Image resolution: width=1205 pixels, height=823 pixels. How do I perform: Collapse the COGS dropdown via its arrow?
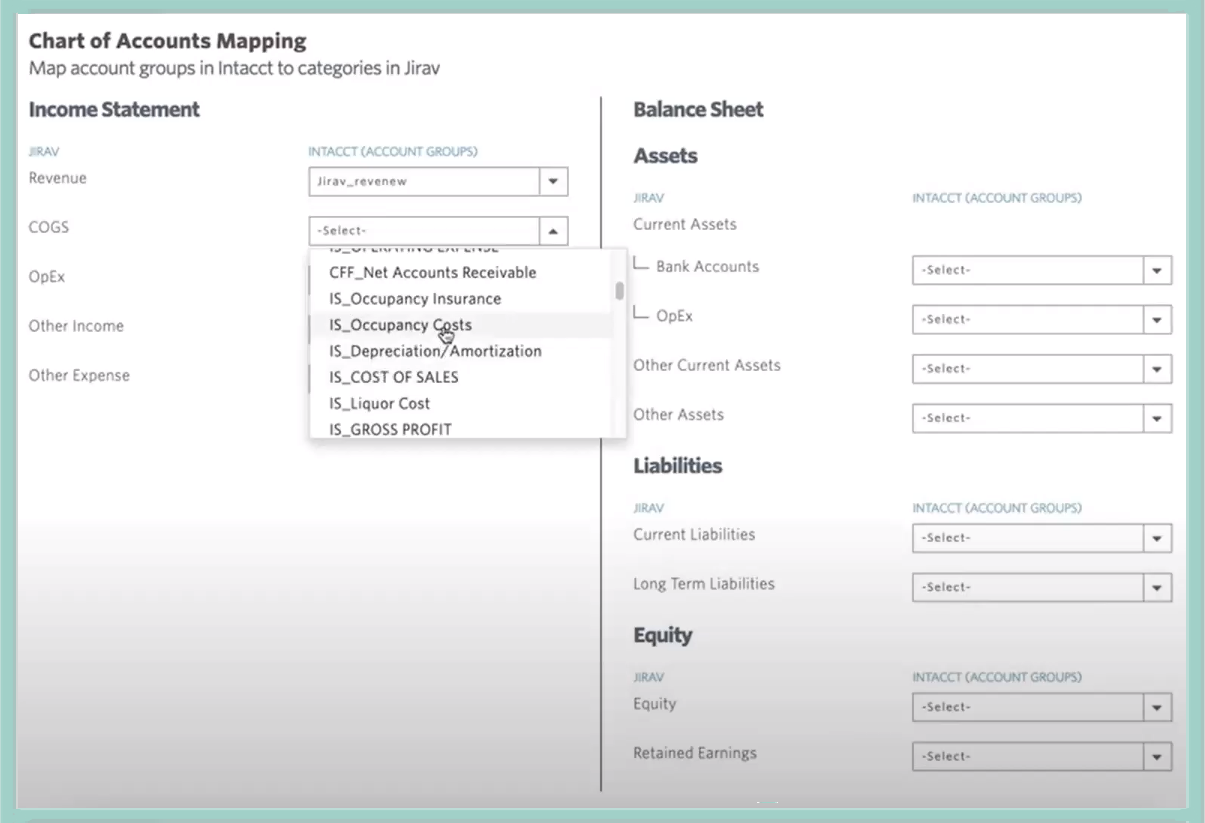553,231
